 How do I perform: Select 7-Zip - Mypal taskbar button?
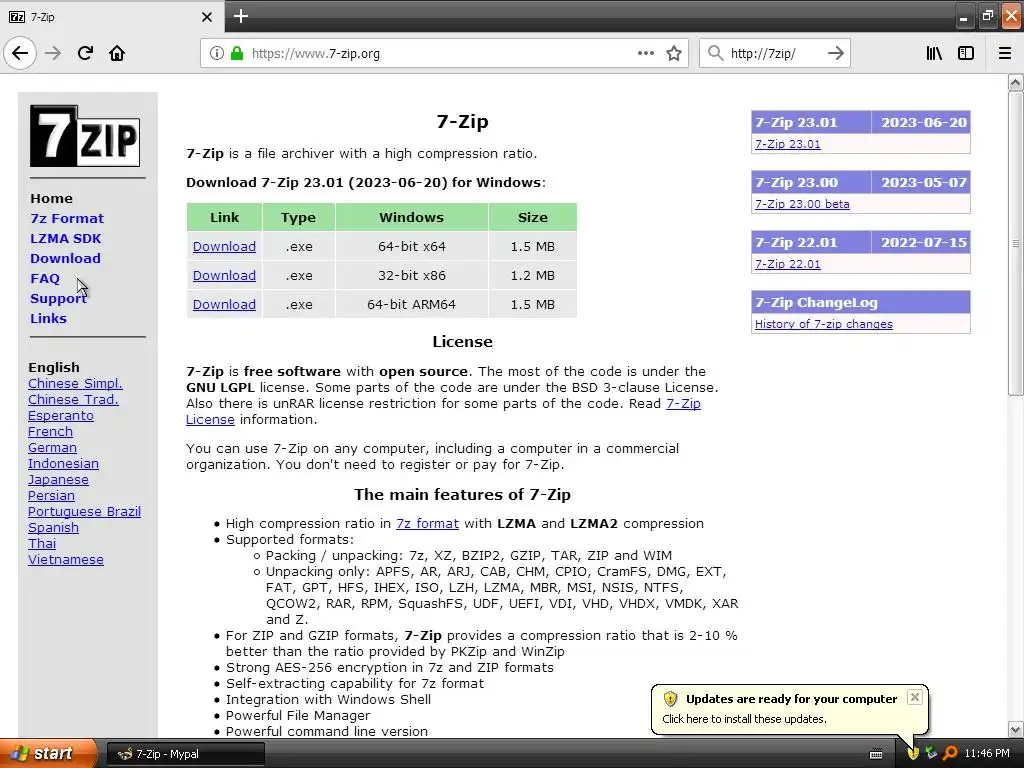(x=185, y=754)
